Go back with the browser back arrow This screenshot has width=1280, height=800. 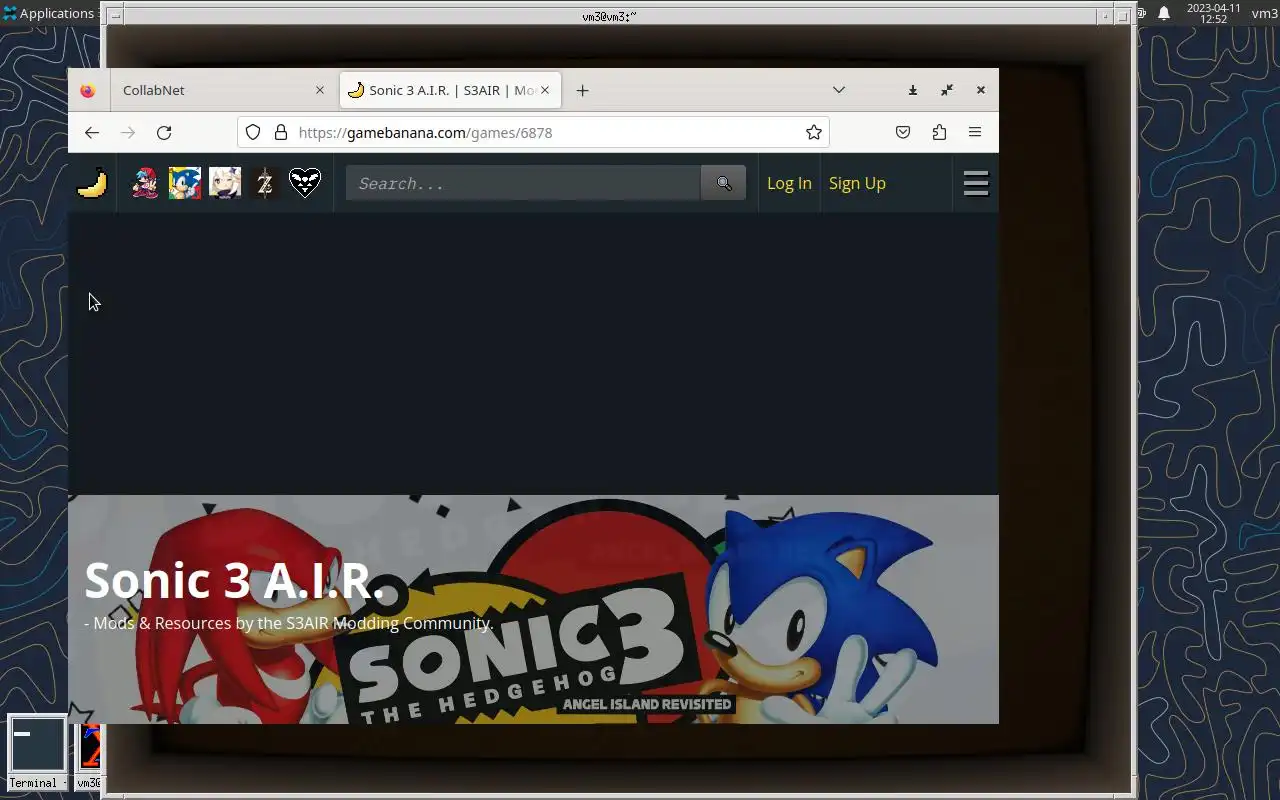point(92,132)
